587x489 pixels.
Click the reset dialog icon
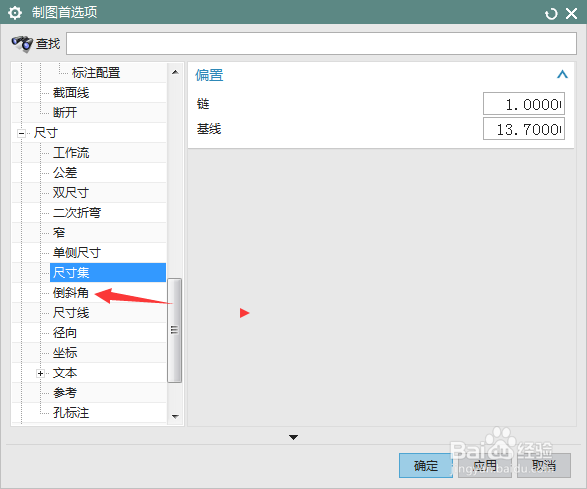pos(551,14)
